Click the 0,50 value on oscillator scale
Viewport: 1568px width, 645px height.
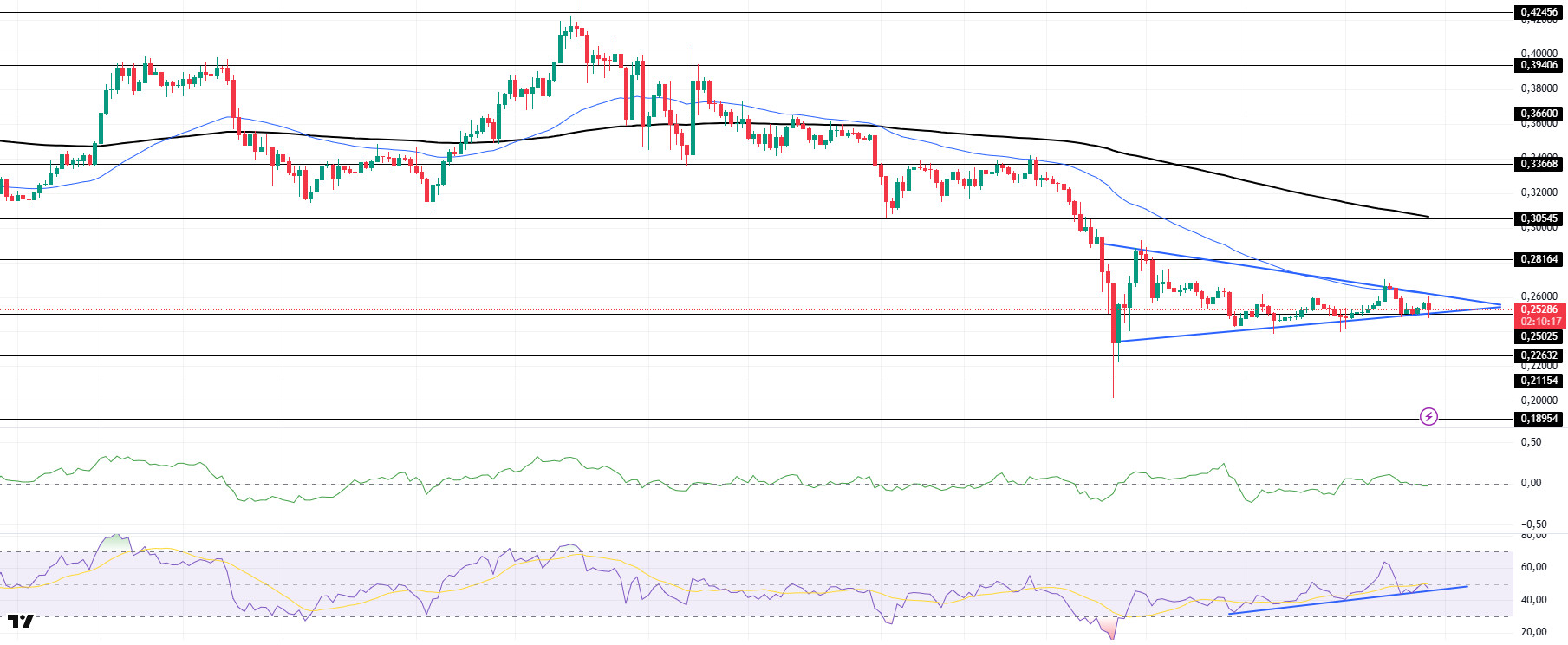click(1532, 442)
